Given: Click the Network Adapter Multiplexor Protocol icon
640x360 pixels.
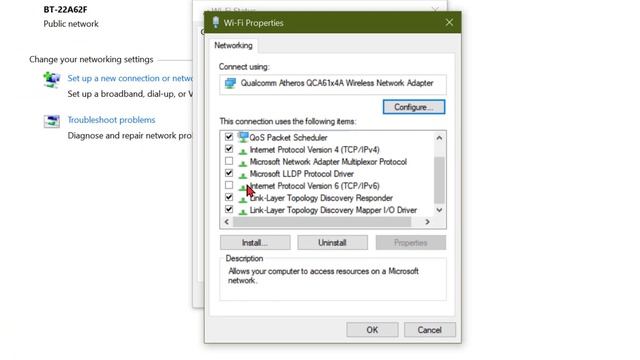Looking at the screenshot, I should (243, 163).
